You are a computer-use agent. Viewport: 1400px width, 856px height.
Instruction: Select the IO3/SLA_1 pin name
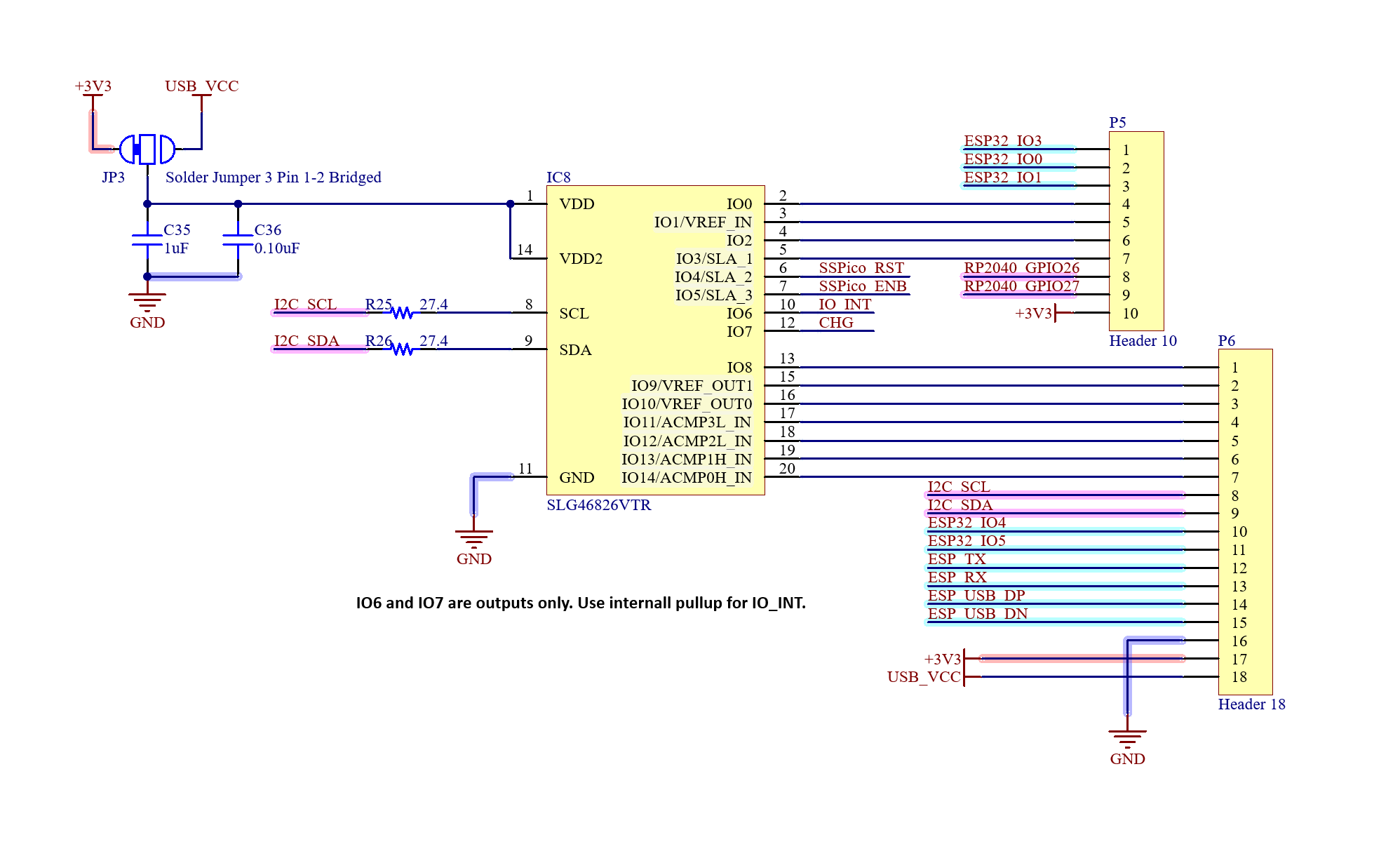click(x=714, y=259)
